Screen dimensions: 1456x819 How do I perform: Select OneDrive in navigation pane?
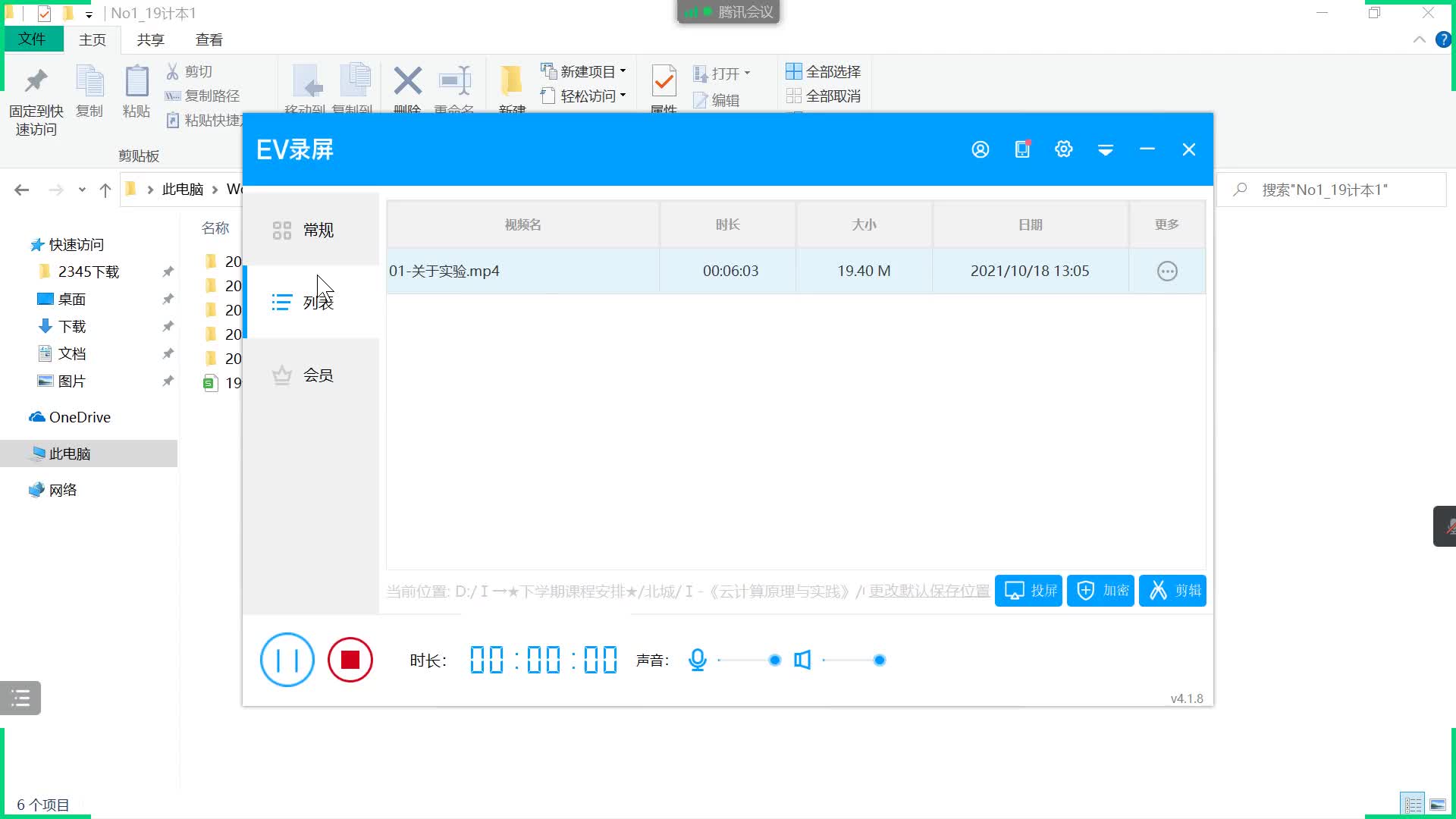click(x=70, y=418)
